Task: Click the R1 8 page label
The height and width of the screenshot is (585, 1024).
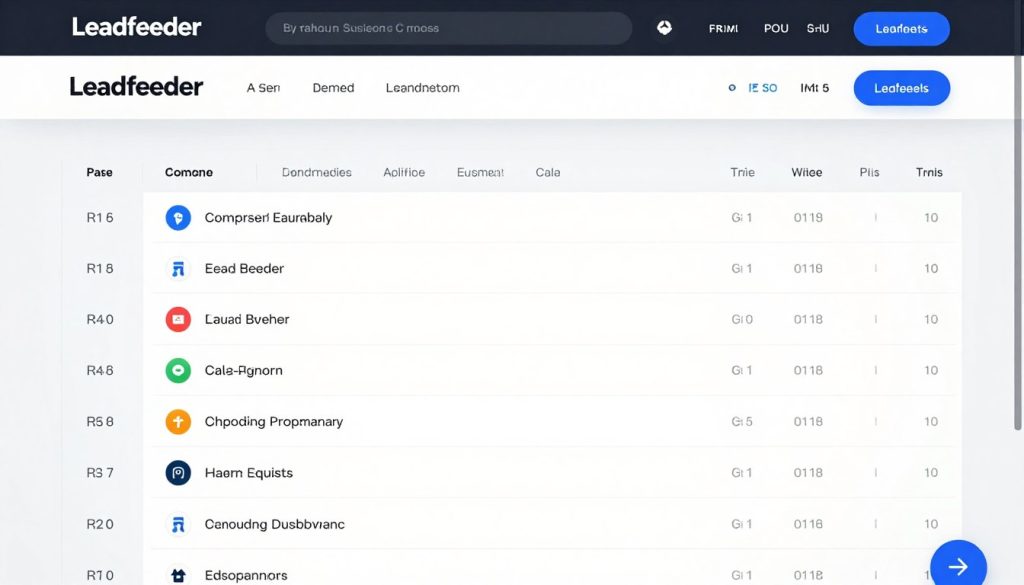Action: point(100,268)
